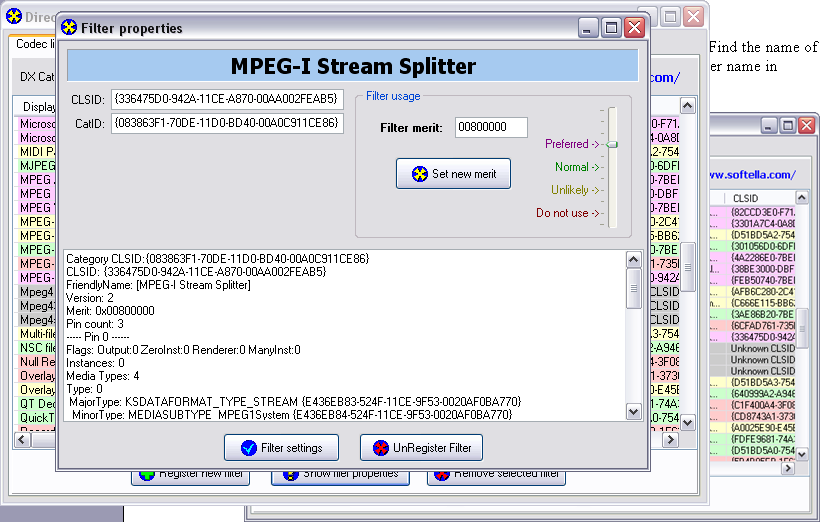Click Show filter properties in background window
The width and height of the screenshot is (820, 522).
point(340,476)
